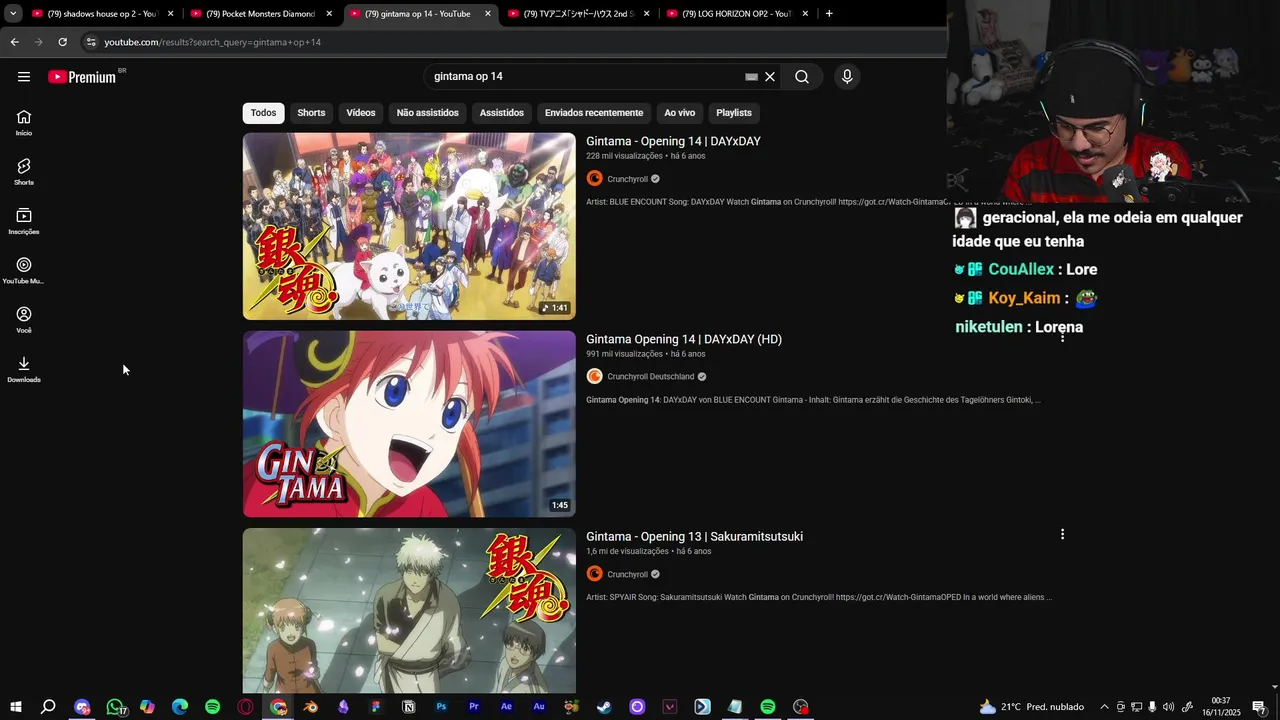This screenshot has height=720, width=1280.
Task: Open options menu for Gintama Opening 13 result
Action: 1062,535
